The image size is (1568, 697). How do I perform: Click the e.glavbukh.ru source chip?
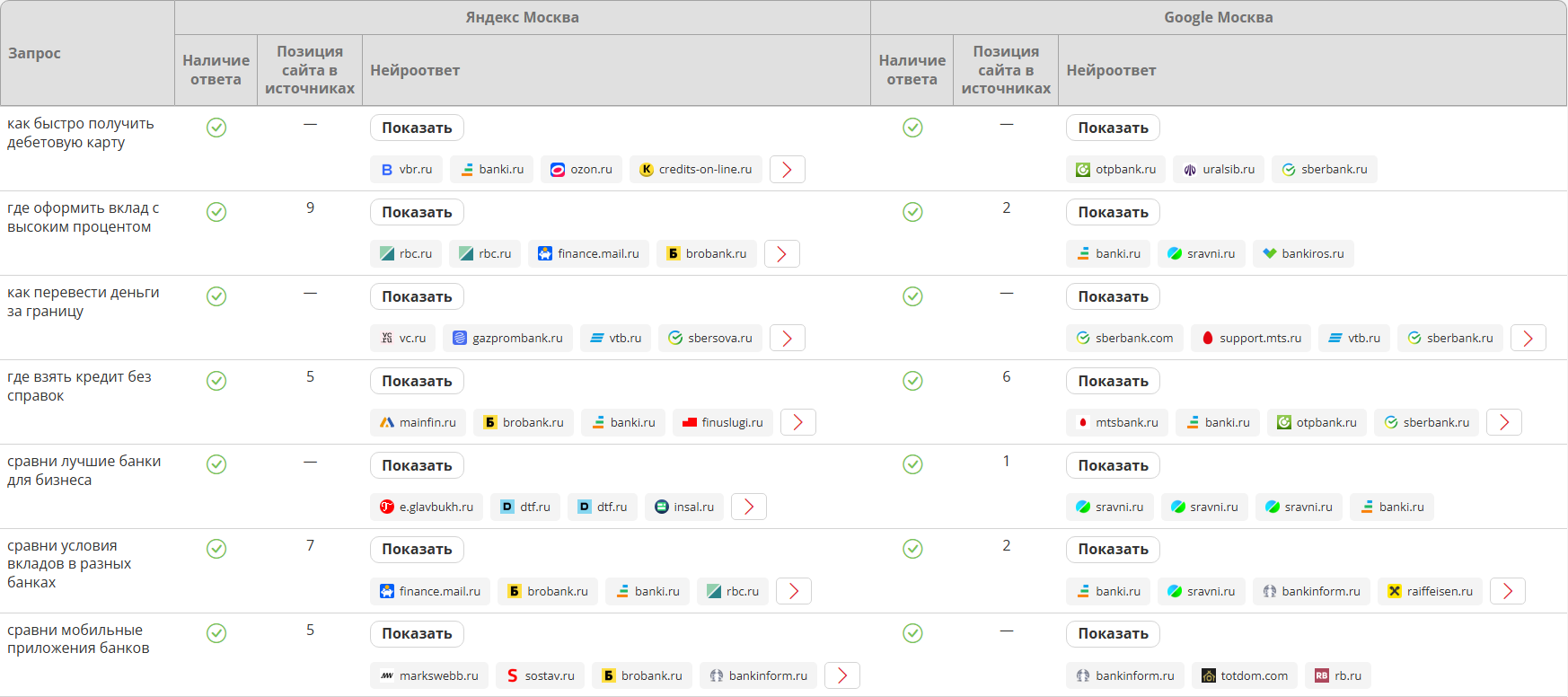(x=427, y=507)
